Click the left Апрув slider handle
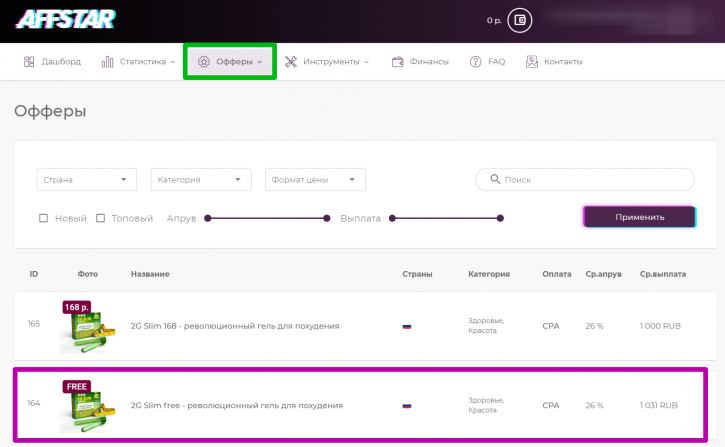The image size is (725, 447). click(x=208, y=218)
